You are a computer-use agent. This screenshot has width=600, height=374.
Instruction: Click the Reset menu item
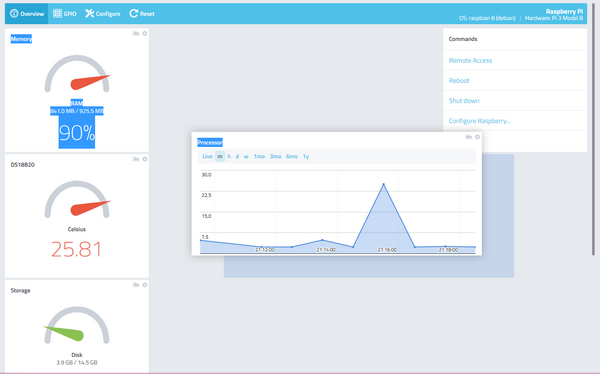coord(142,14)
